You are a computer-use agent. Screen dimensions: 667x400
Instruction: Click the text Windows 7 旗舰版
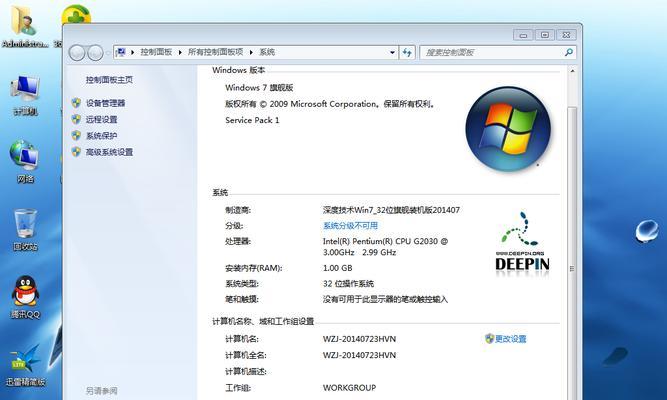(x=259, y=88)
